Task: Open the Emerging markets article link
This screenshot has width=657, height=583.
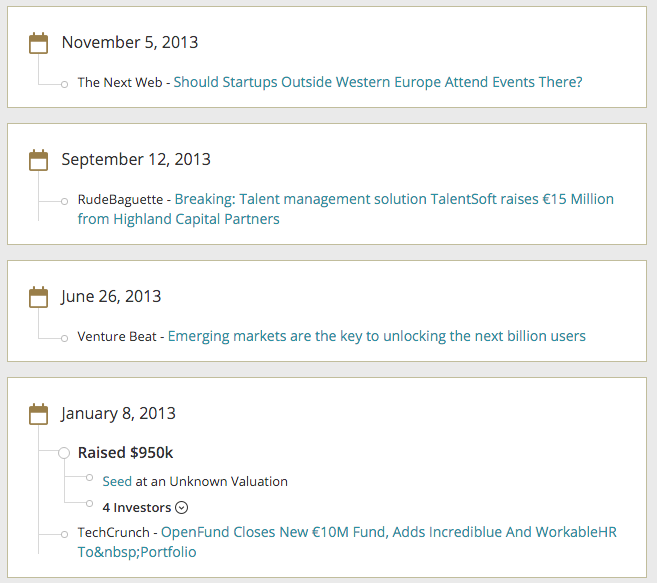Action: point(376,336)
